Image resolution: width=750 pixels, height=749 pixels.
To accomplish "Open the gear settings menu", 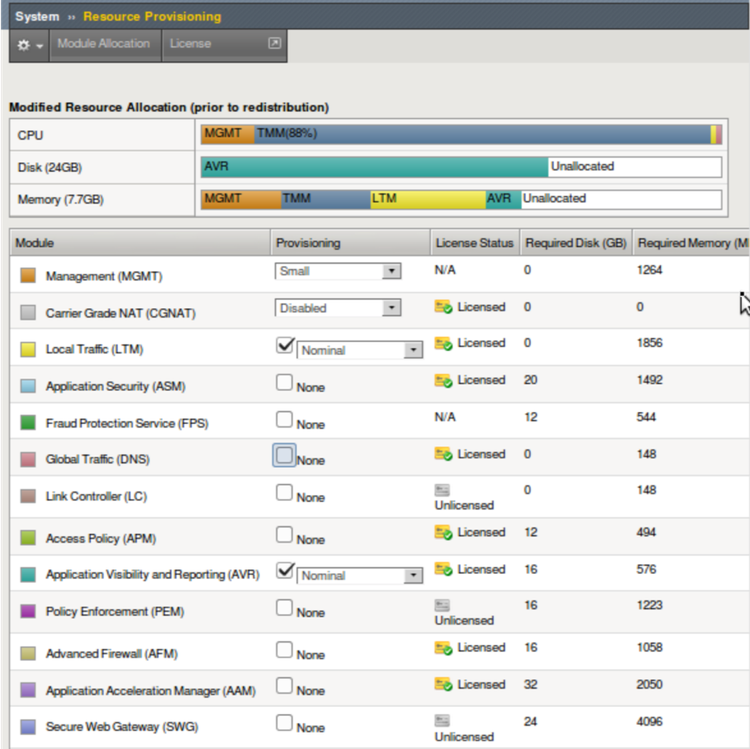I will 30,45.
